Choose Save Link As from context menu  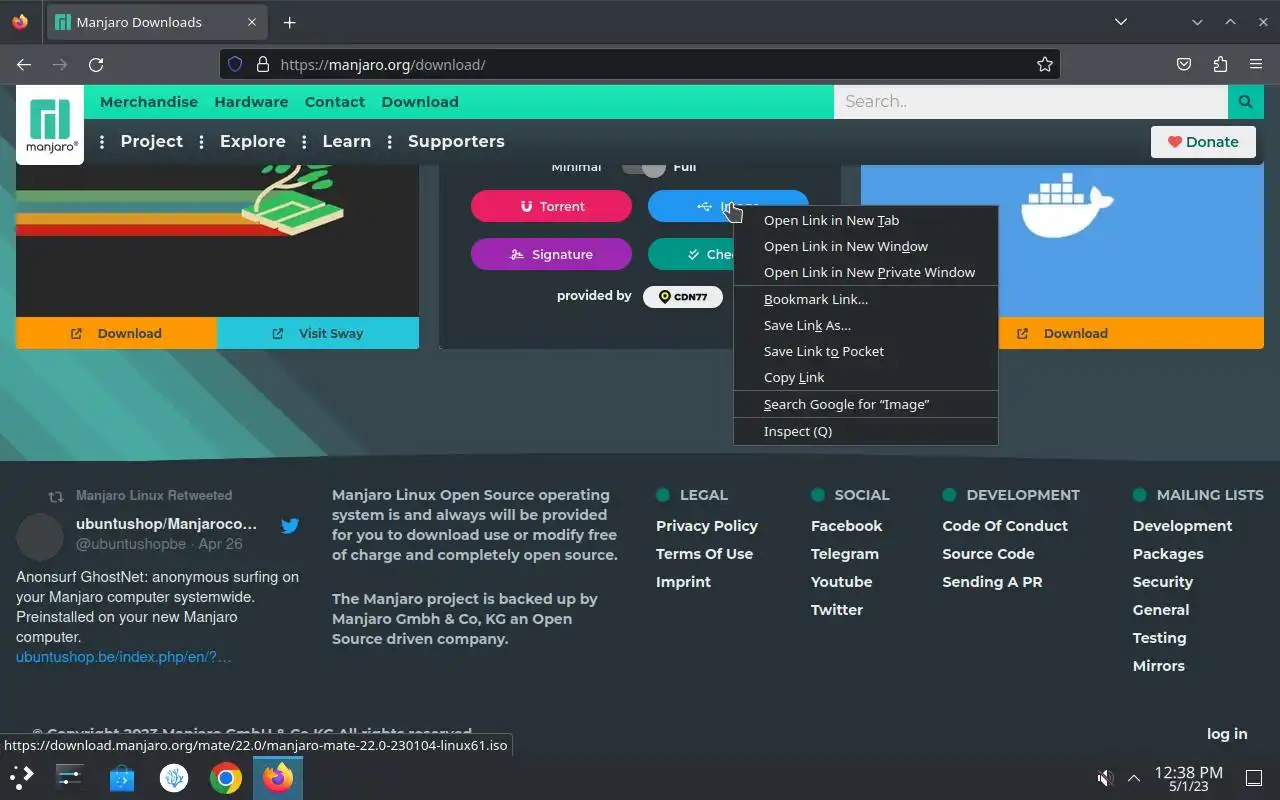tap(866, 325)
